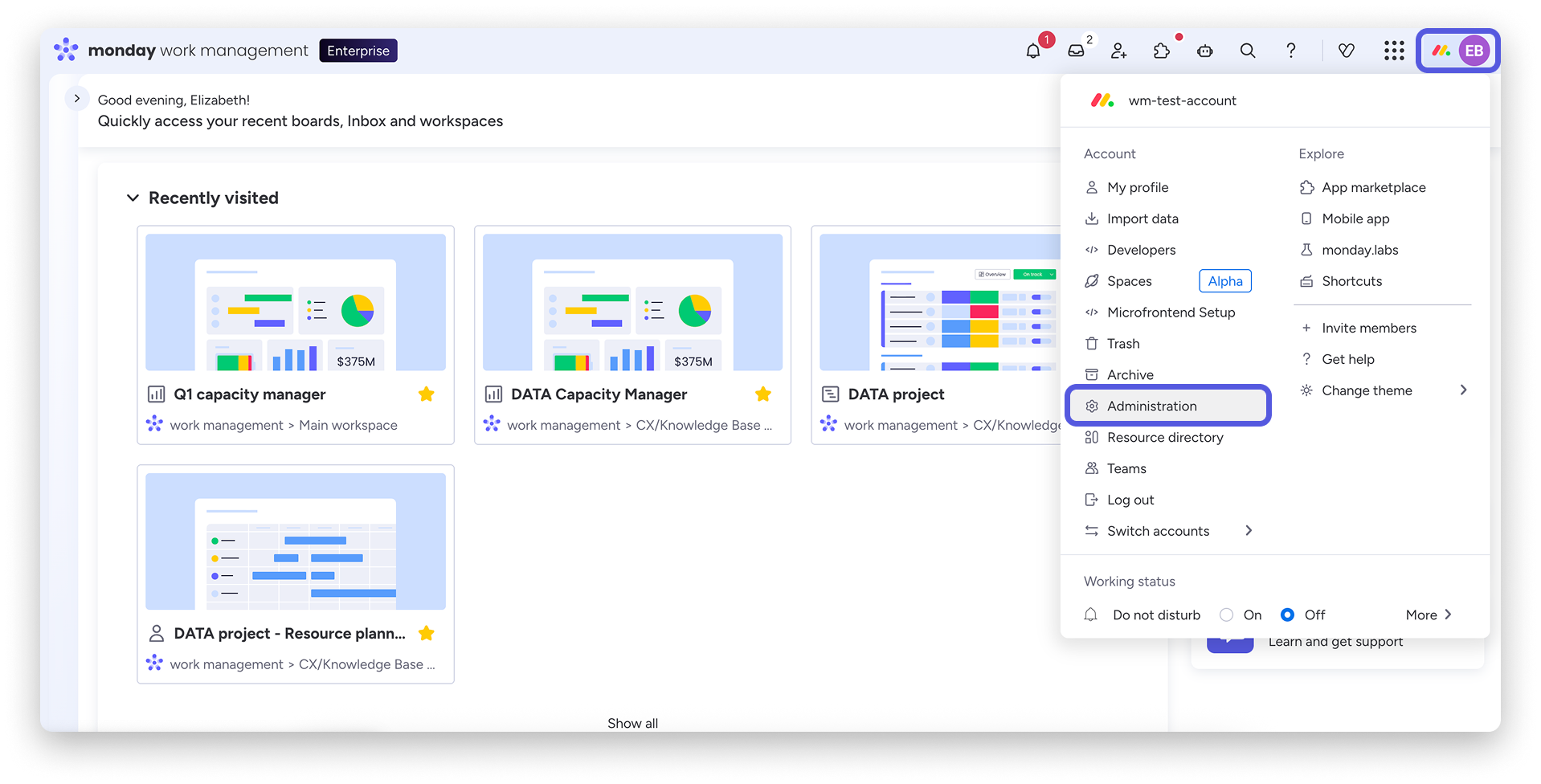
Task: Click the heart favorites icon
Action: tap(1347, 51)
